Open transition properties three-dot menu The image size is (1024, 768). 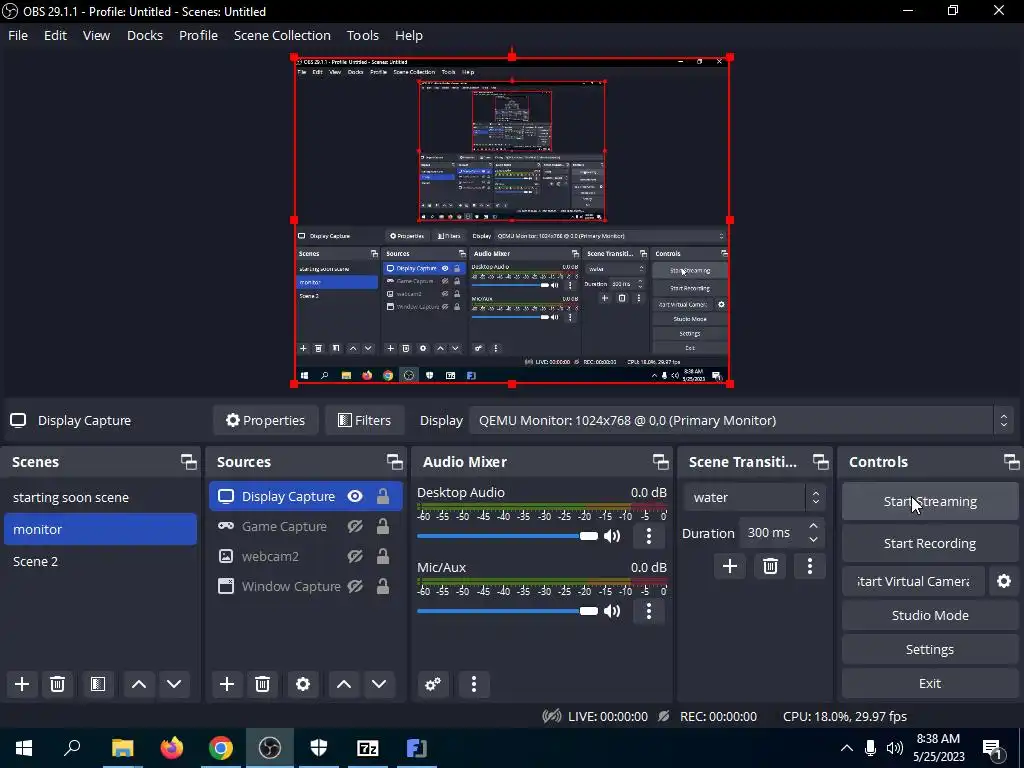810,566
